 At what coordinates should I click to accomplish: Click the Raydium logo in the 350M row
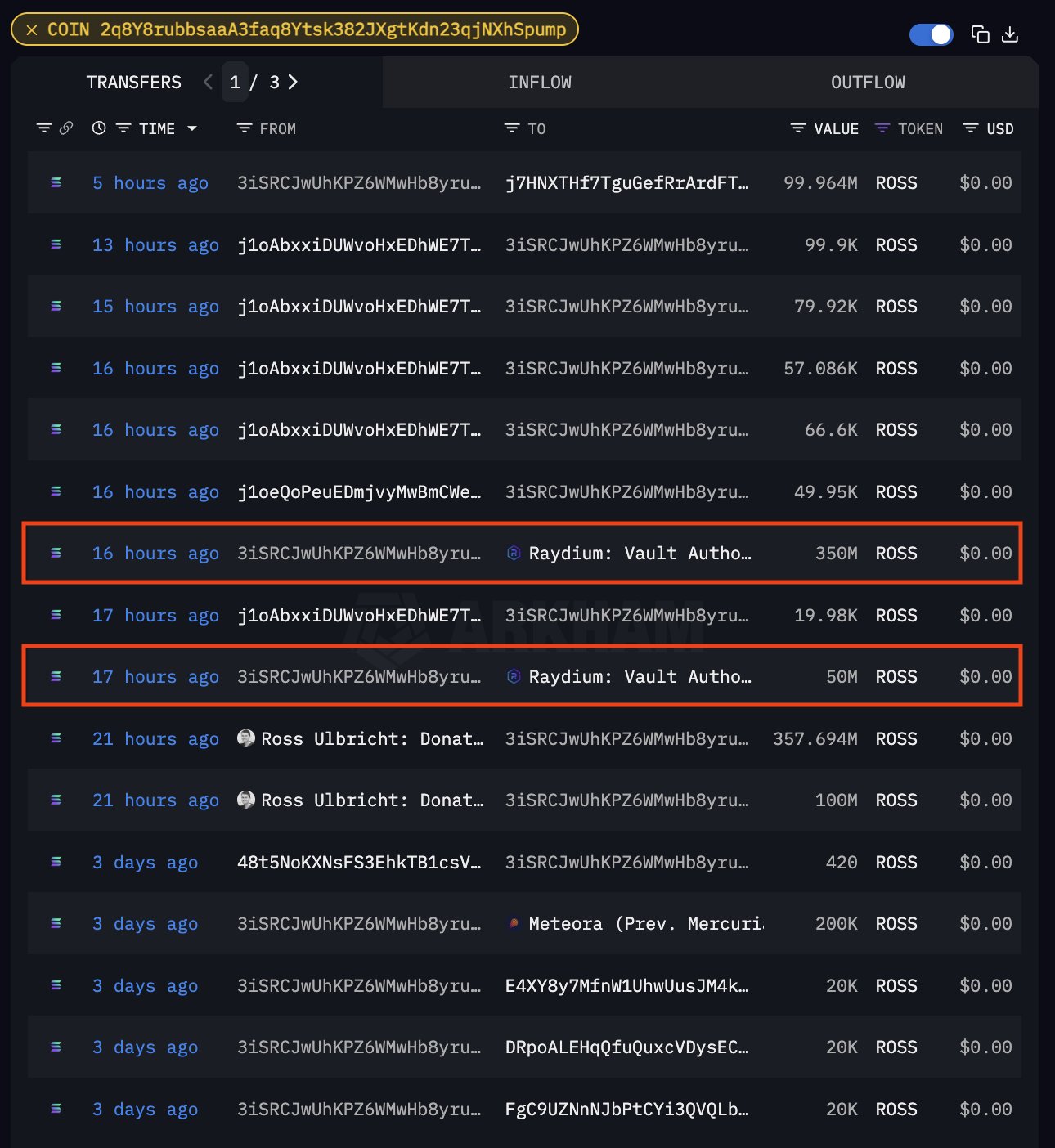(514, 553)
